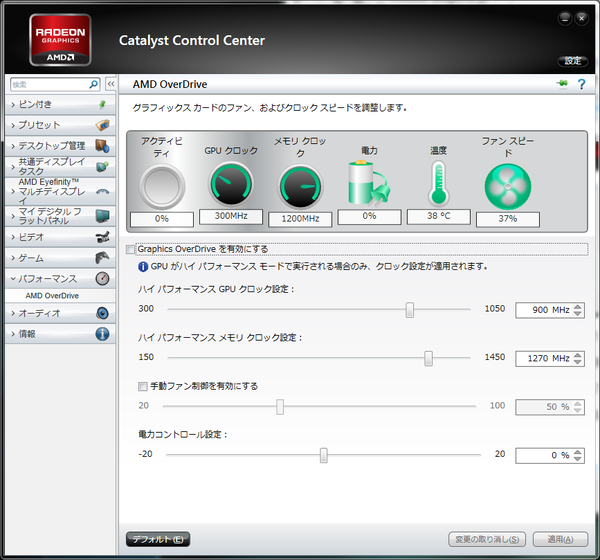Decrease memory clock with down arrow
This screenshot has height=560, width=600.
point(577,362)
